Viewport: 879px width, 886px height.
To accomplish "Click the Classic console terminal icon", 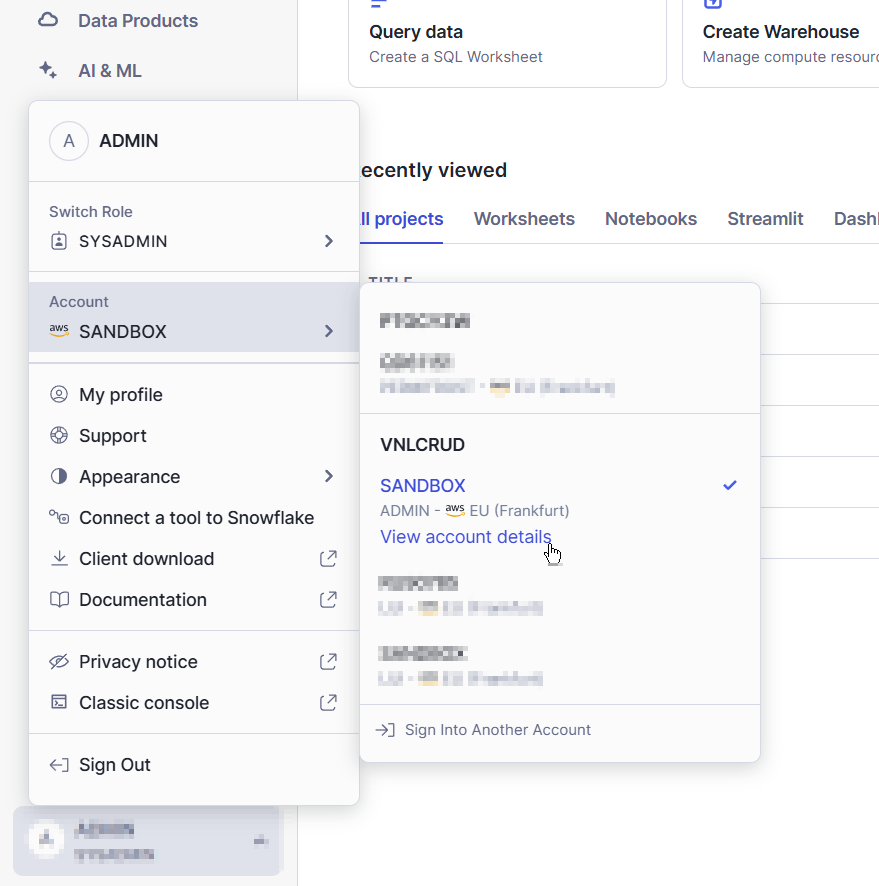I will tap(59, 702).
